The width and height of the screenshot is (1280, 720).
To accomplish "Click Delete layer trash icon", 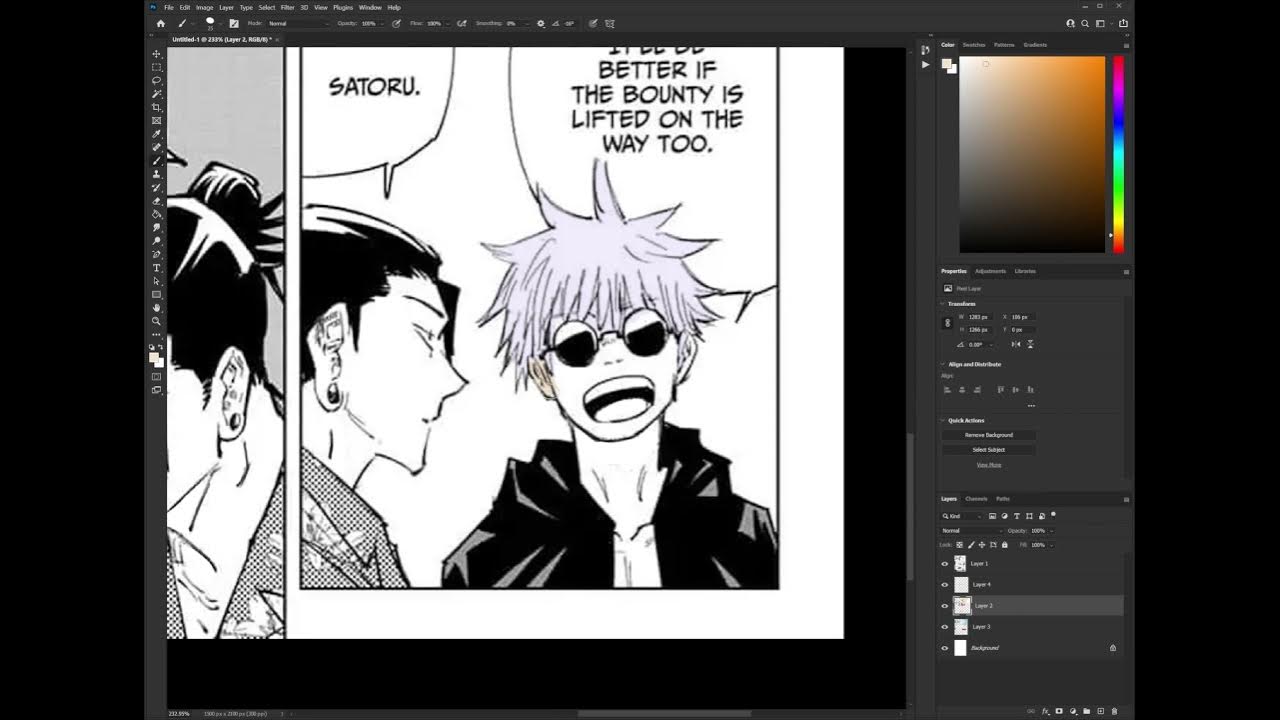I will click(1114, 711).
